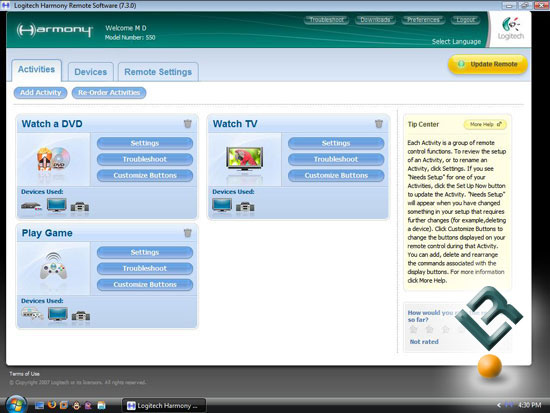Image resolution: width=550 pixels, height=413 pixels.
Task: Open Troubleshoot for Watch TV
Action: tap(336, 159)
